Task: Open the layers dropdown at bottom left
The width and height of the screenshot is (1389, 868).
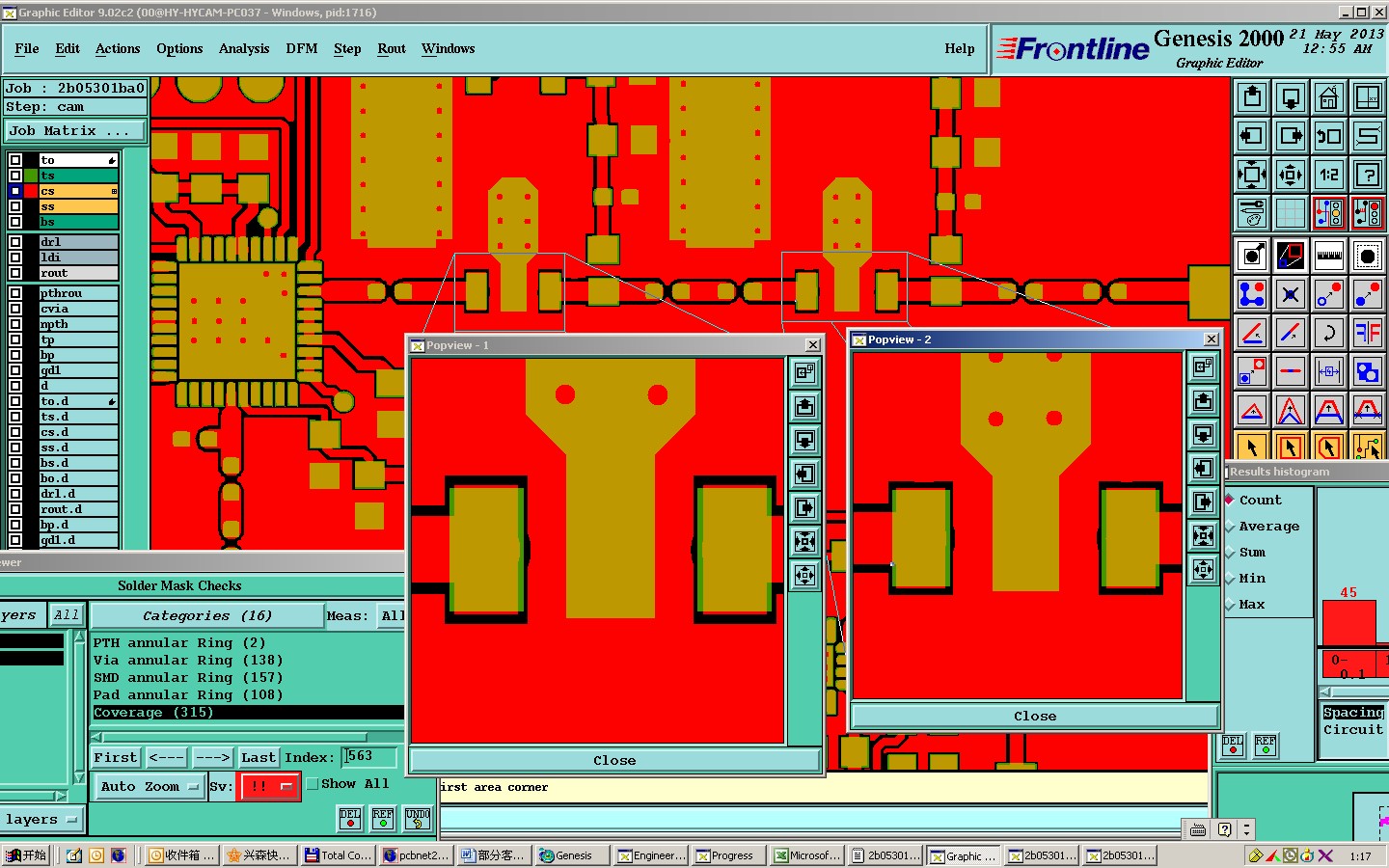Action: tap(42, 820)
